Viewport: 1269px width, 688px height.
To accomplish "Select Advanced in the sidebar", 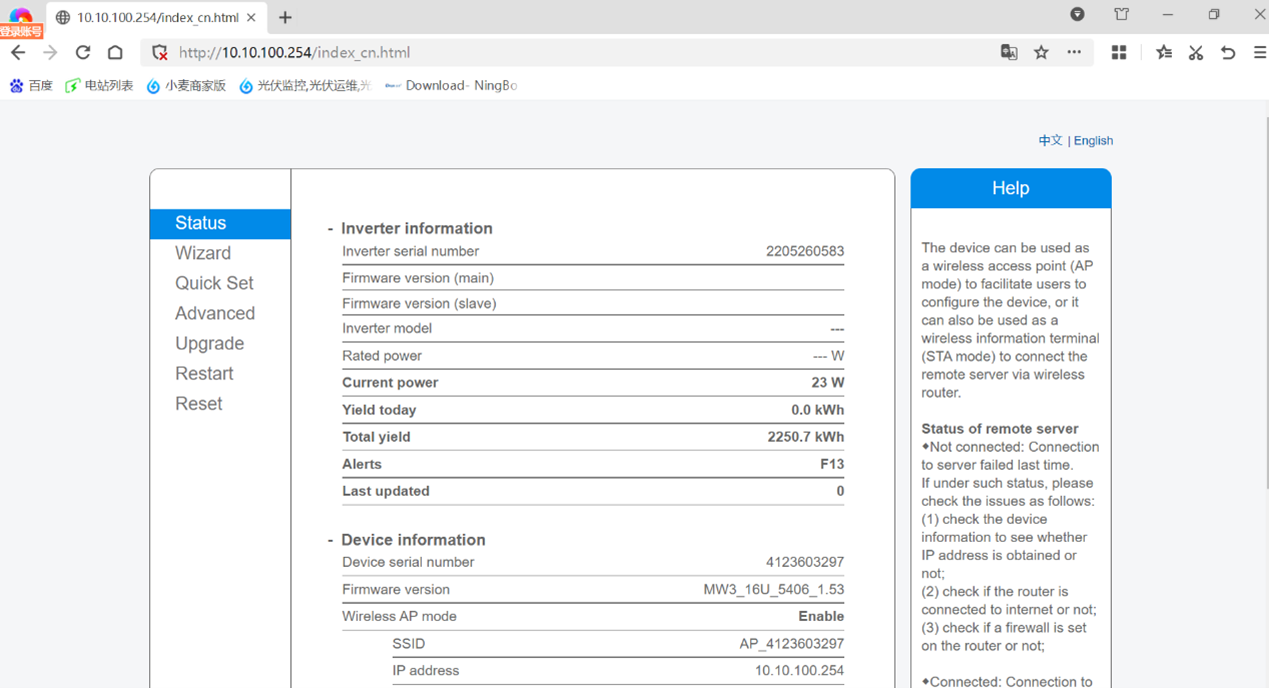I will click(x=215, y=313).
